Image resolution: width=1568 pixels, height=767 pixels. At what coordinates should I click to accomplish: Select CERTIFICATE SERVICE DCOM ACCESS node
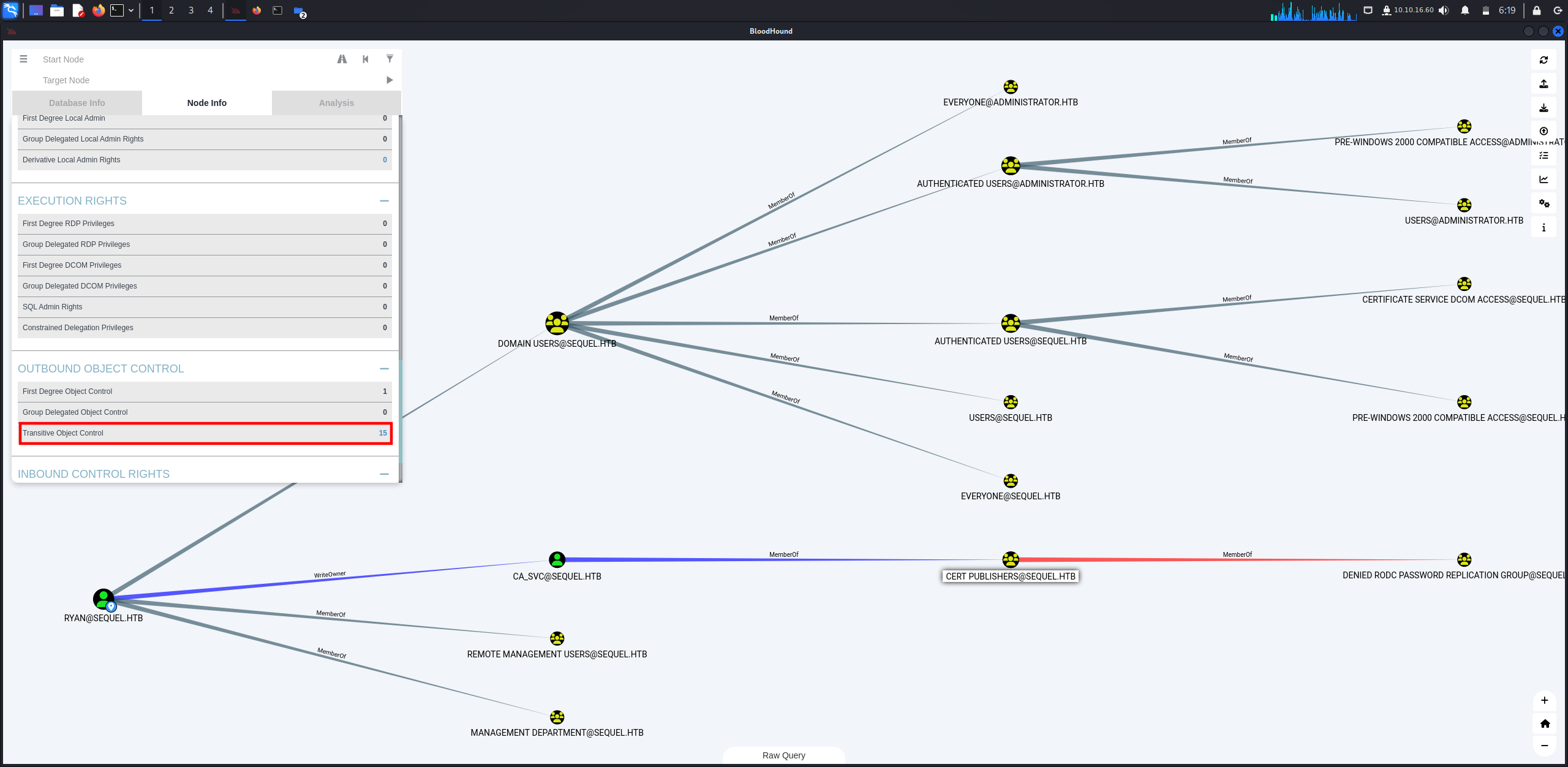point(1464,284)
